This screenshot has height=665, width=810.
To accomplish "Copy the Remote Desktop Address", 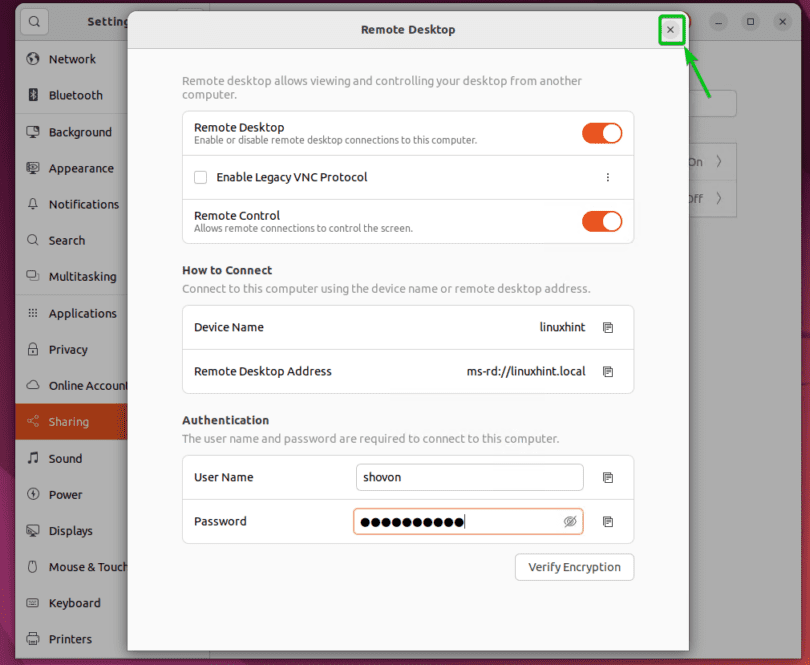I will click(607, 372).
